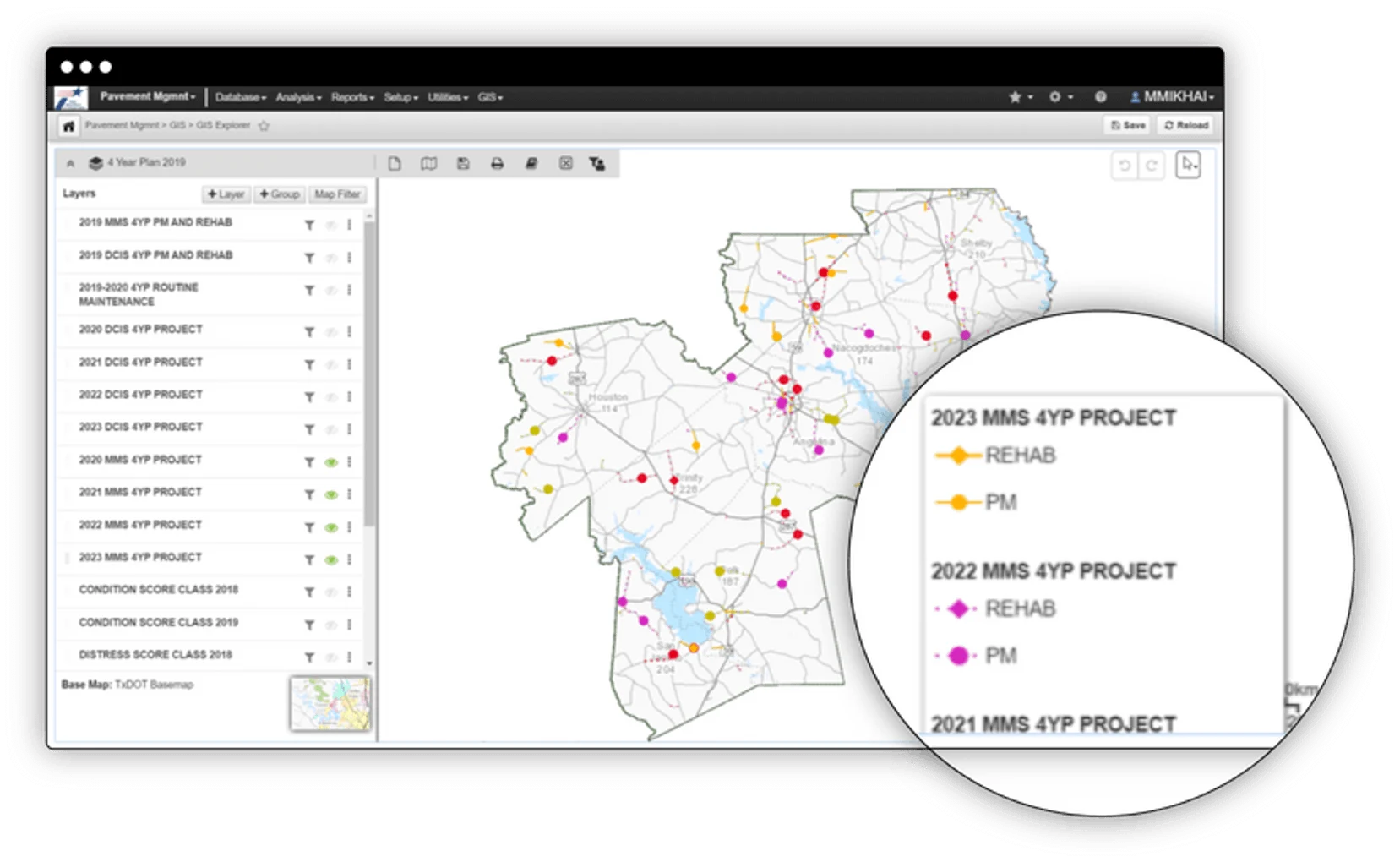Open the Analysis menu
1400x862 pixels.
coord(298,97)
